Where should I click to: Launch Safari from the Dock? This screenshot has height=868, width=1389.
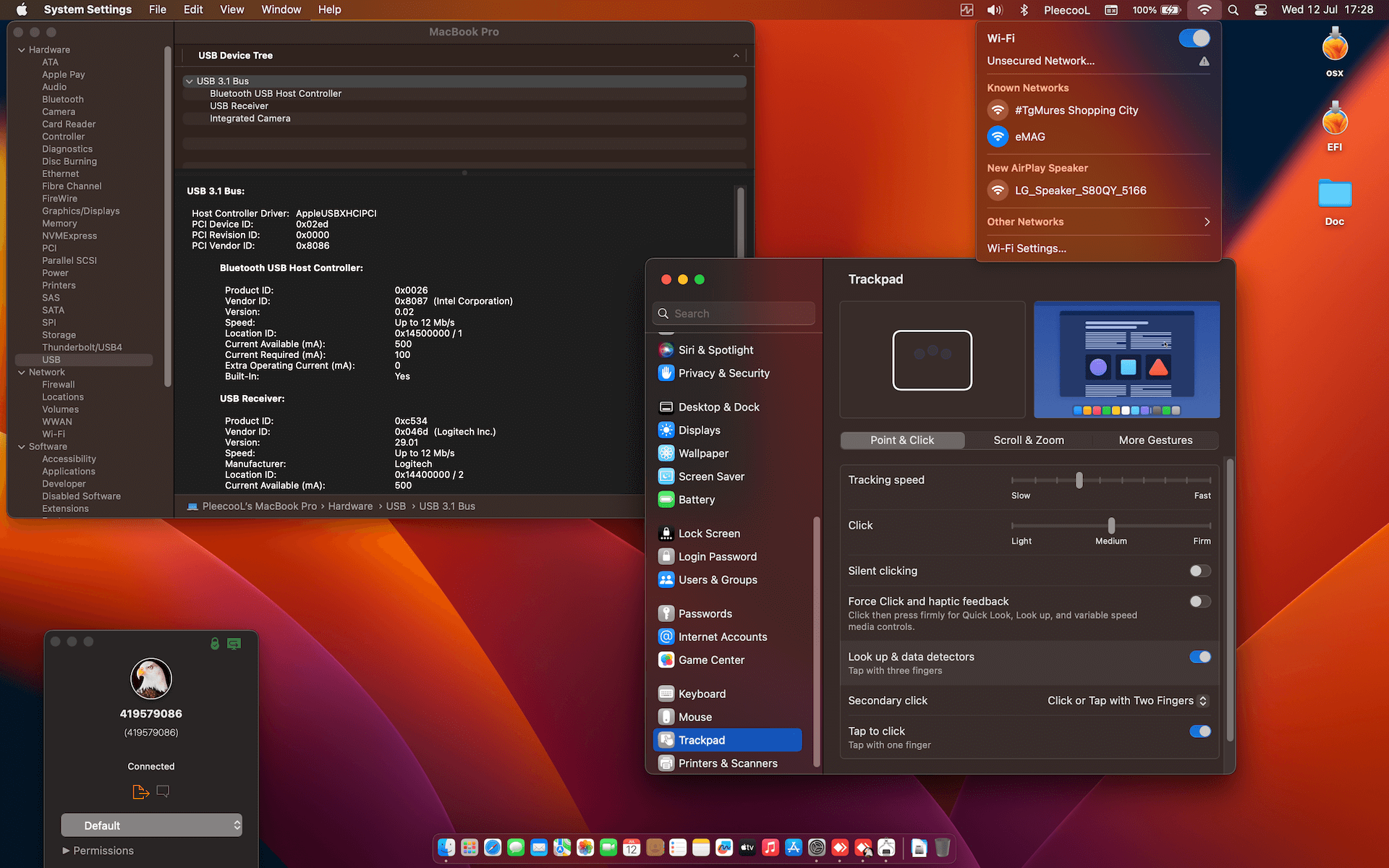(493, 847)
